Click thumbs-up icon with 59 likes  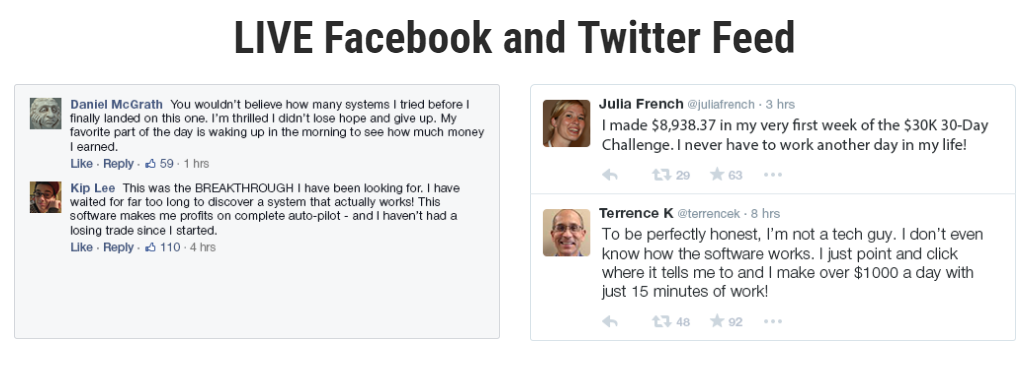(150, 164)
